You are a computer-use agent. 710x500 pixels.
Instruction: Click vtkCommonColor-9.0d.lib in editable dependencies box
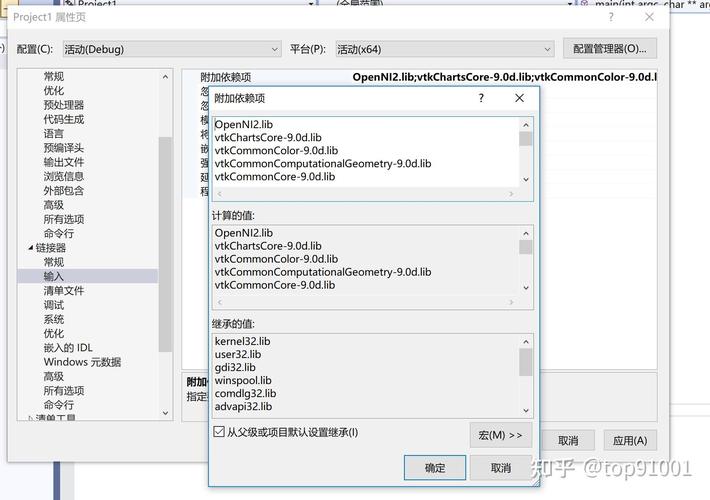tap(276, 151)
